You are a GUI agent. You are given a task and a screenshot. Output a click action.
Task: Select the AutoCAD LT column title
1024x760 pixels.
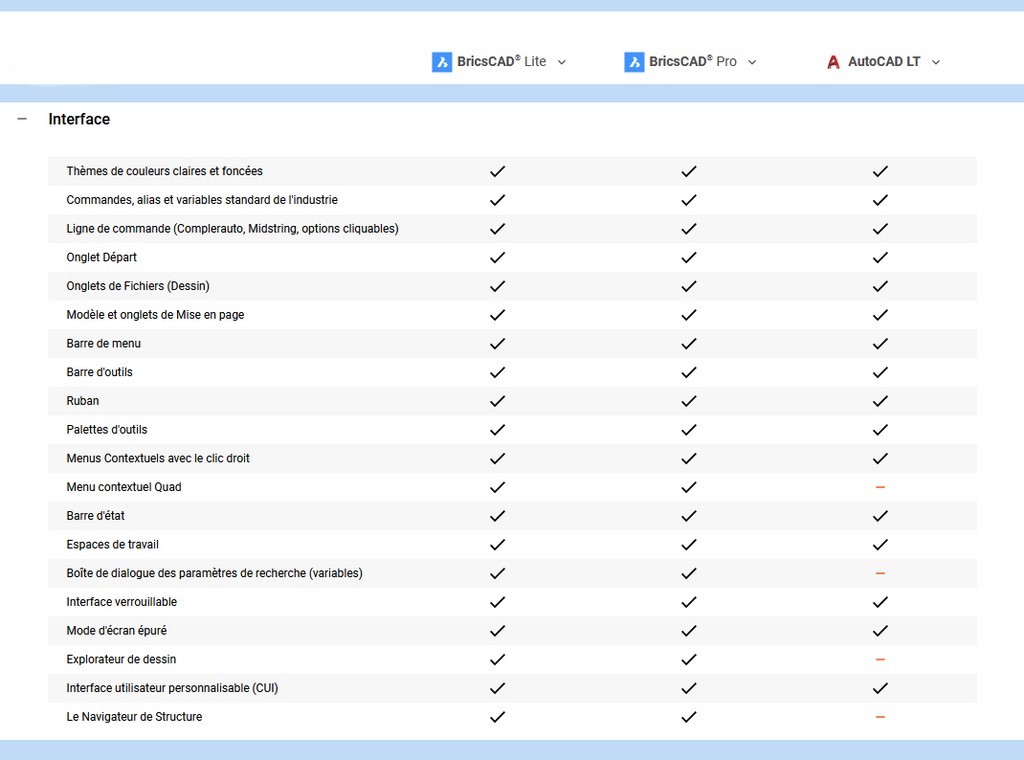[884, 61]
